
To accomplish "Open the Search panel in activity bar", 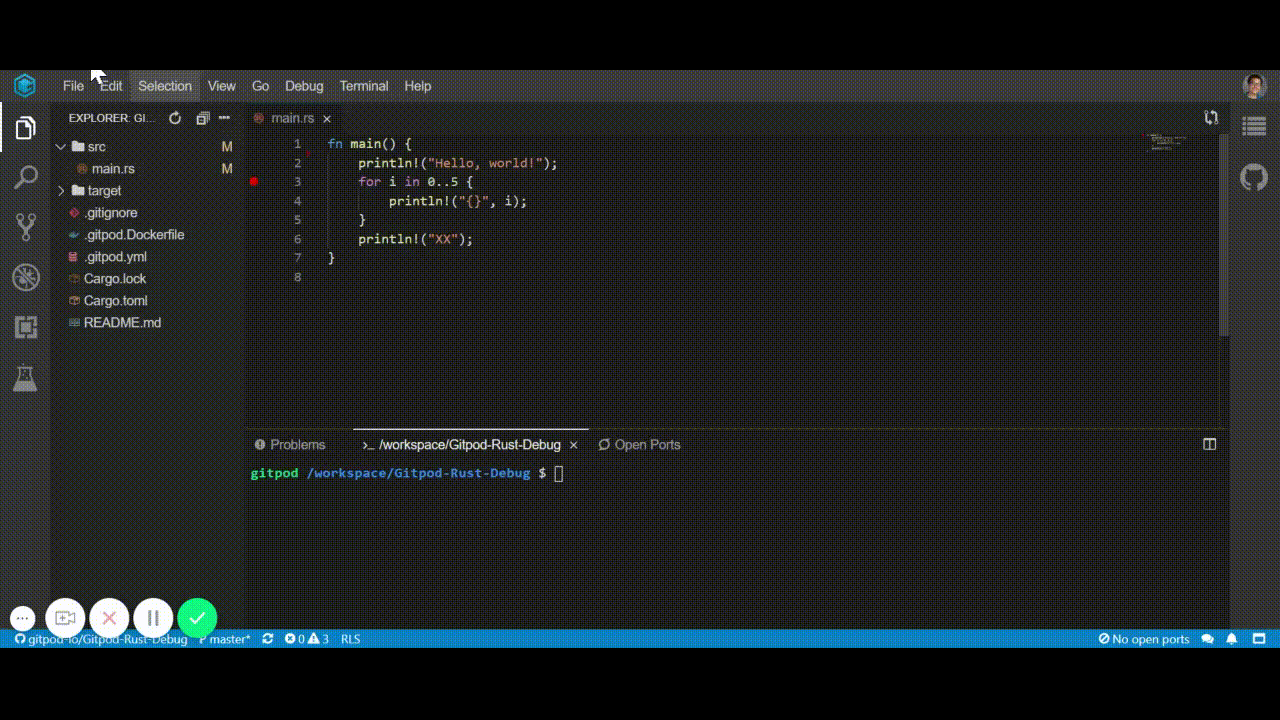I will (24, 176).
